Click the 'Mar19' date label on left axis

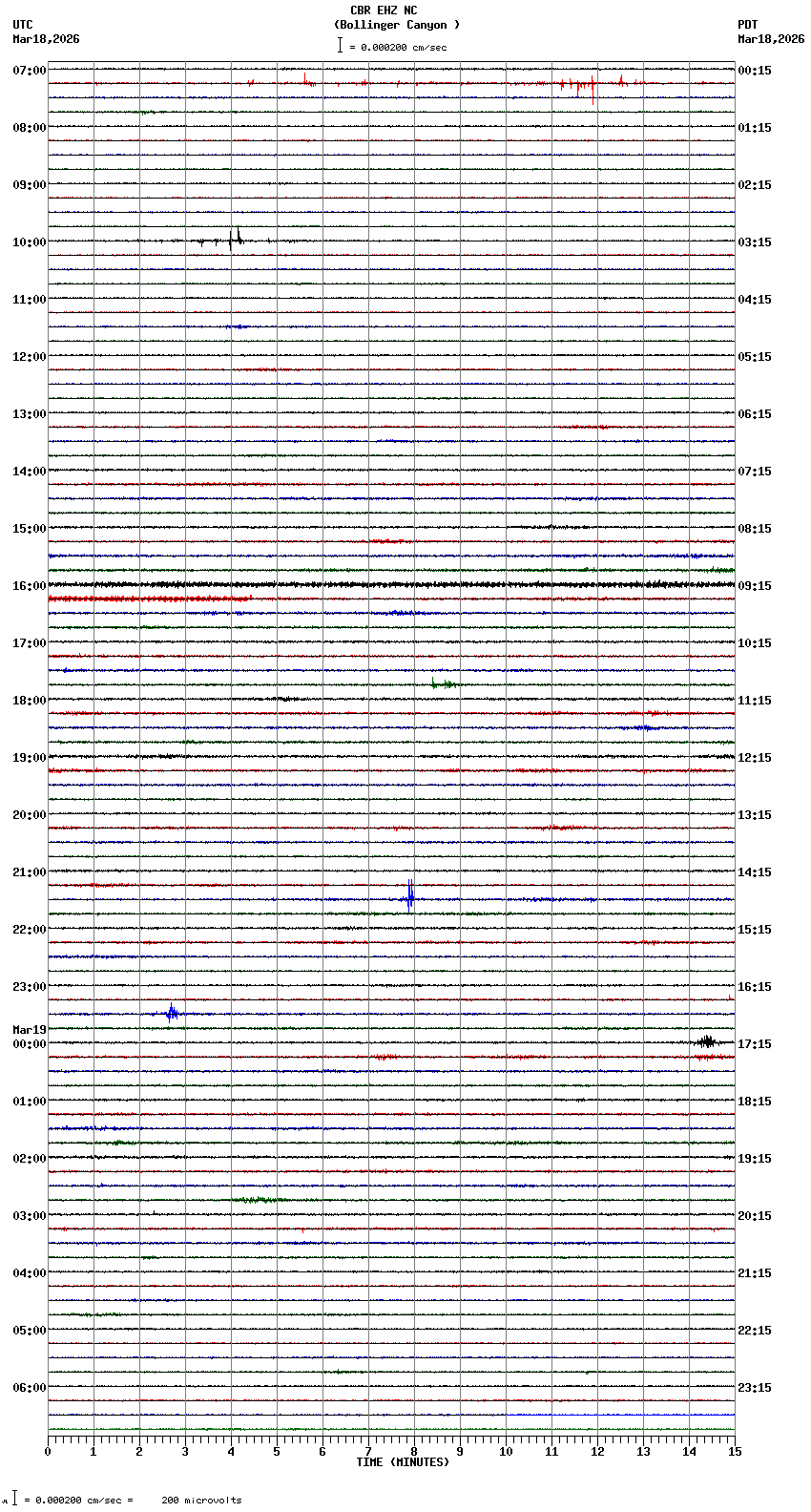pos(30,1031)
